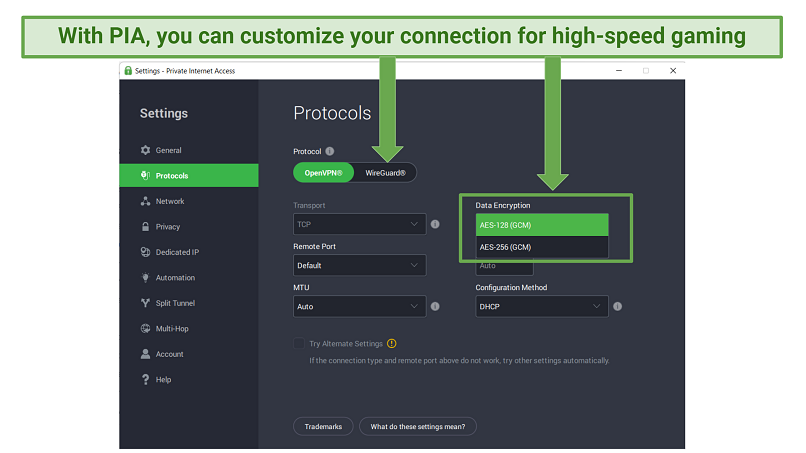Click What do these settings mean button
Viewport: 806px width, 453px height.
point(418,426)
